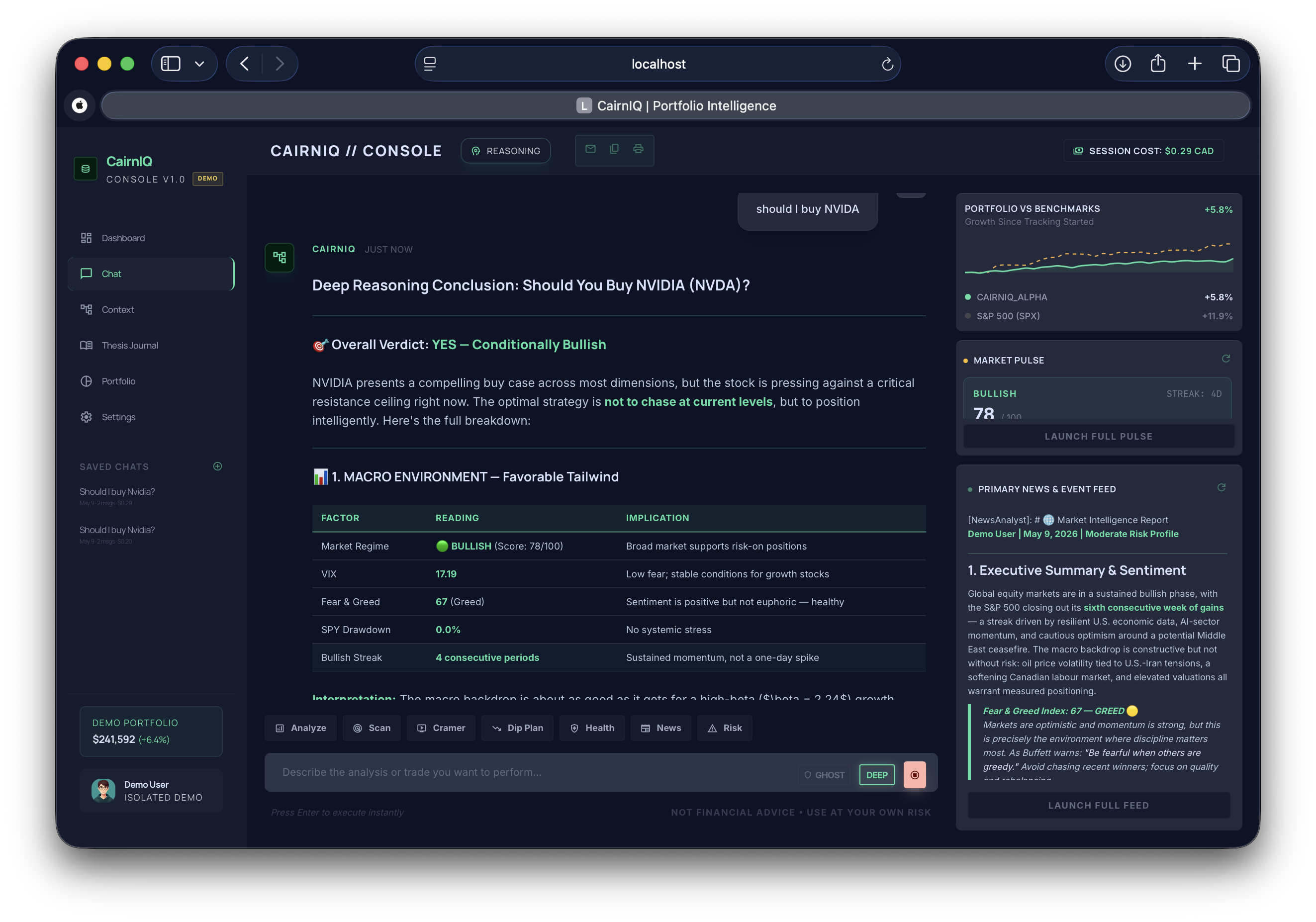Open Settings in the sidebar
The height and width of the screenshot is (922, 1316).
[150, 417]
